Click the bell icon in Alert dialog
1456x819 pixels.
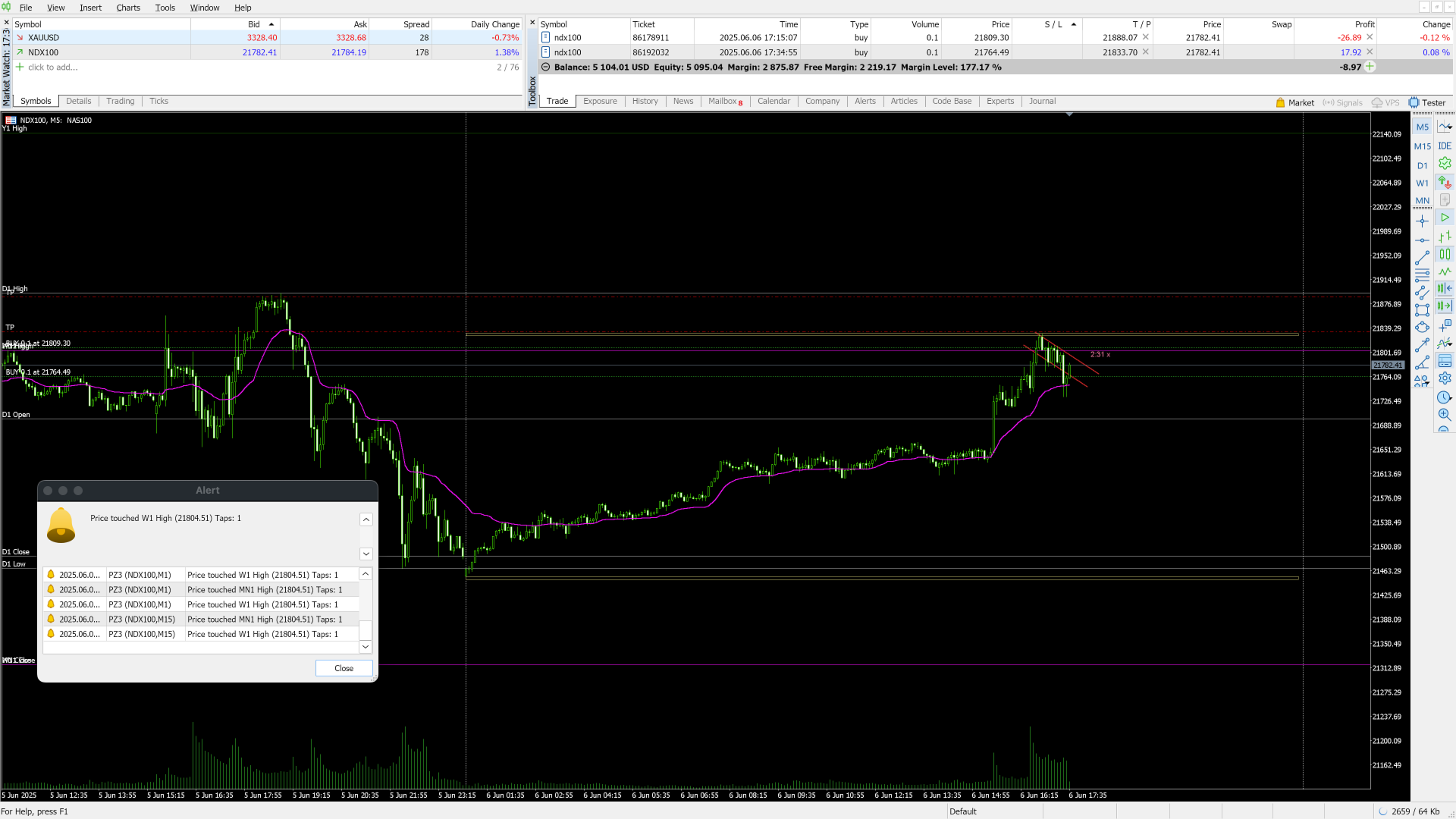tap(61, 525)
